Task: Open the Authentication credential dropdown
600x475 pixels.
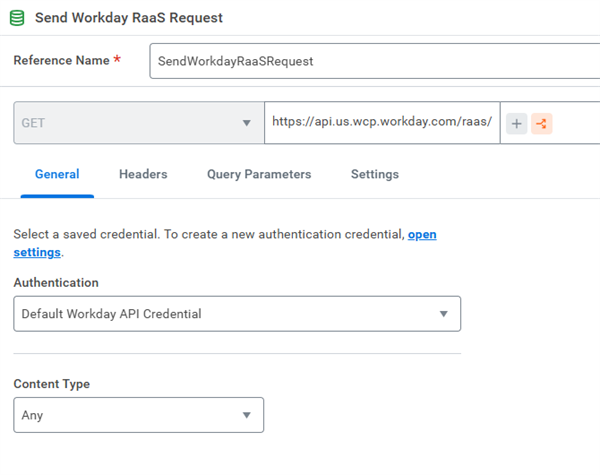Action: point(237,314)
